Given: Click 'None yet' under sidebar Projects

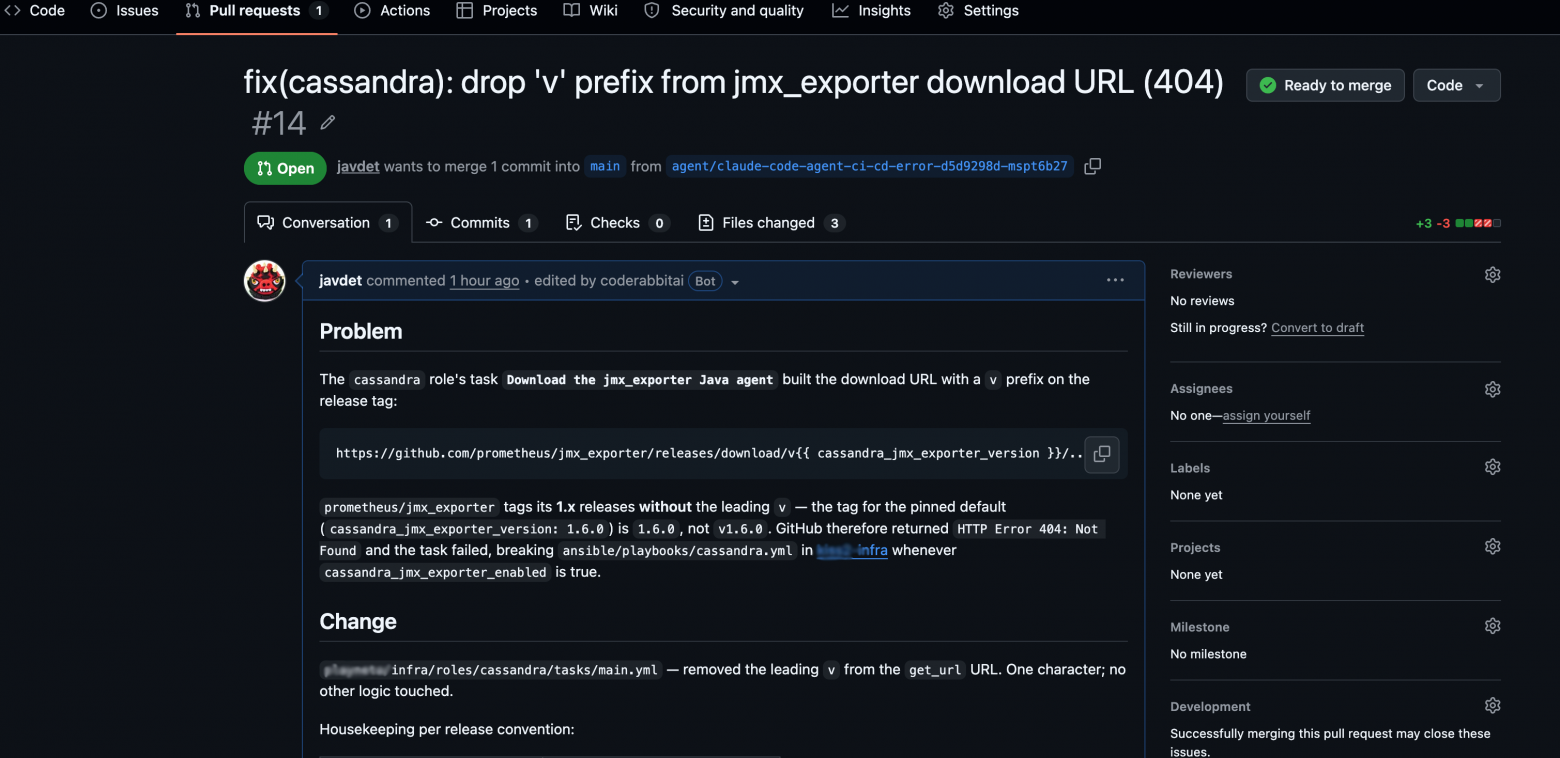Looking at the screenshot, I should [x=1196, y=575].
